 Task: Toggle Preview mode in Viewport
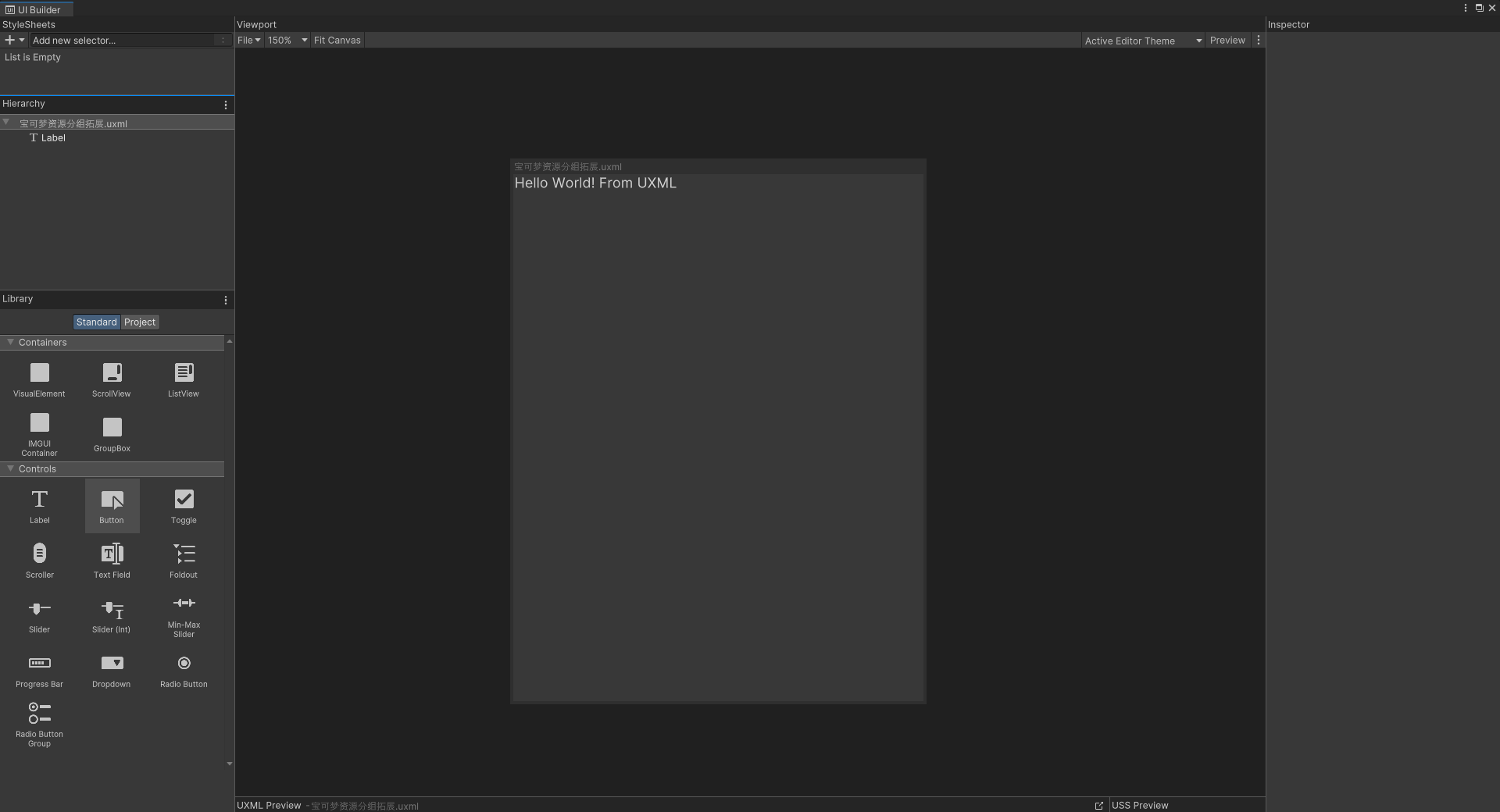point(1227,41)
